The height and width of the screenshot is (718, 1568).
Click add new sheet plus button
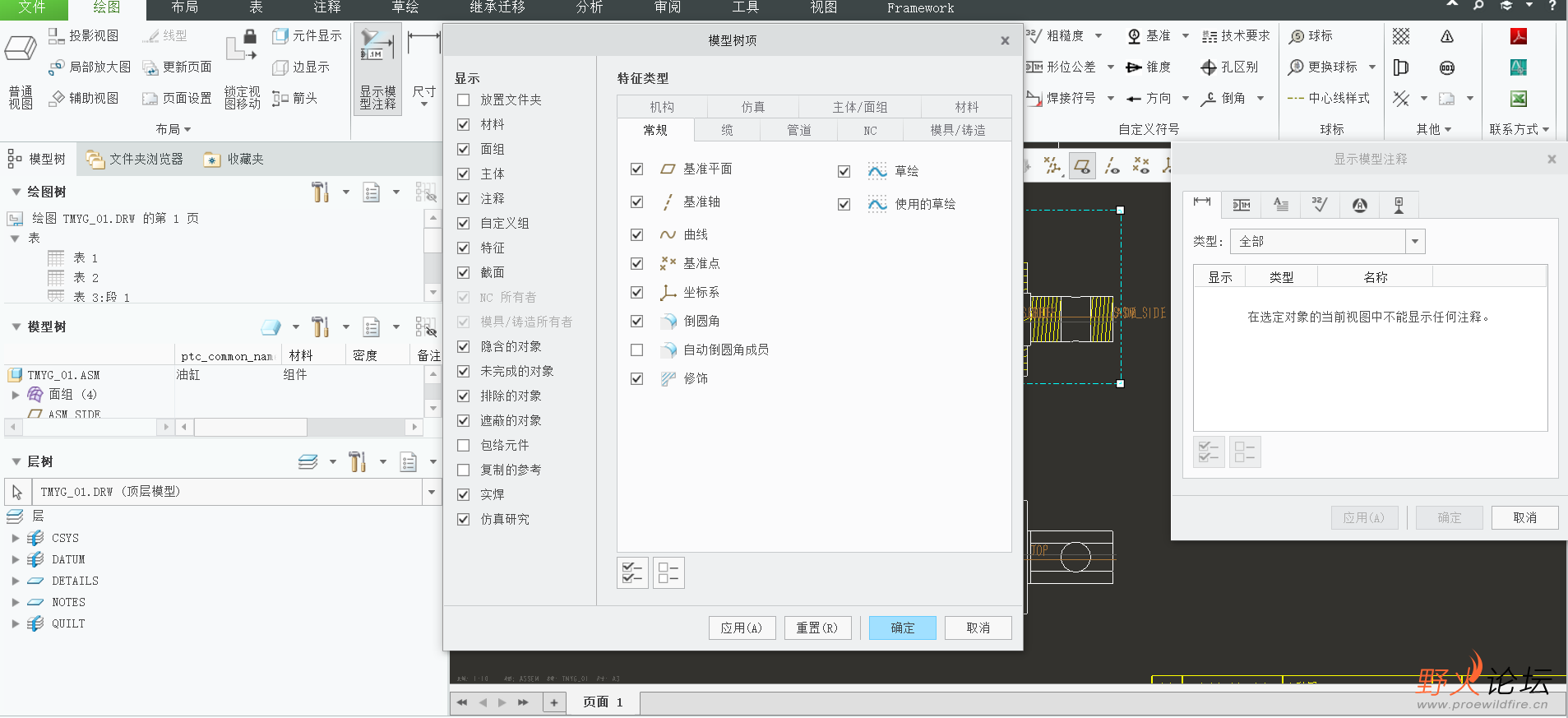click(x=554, y=702)
